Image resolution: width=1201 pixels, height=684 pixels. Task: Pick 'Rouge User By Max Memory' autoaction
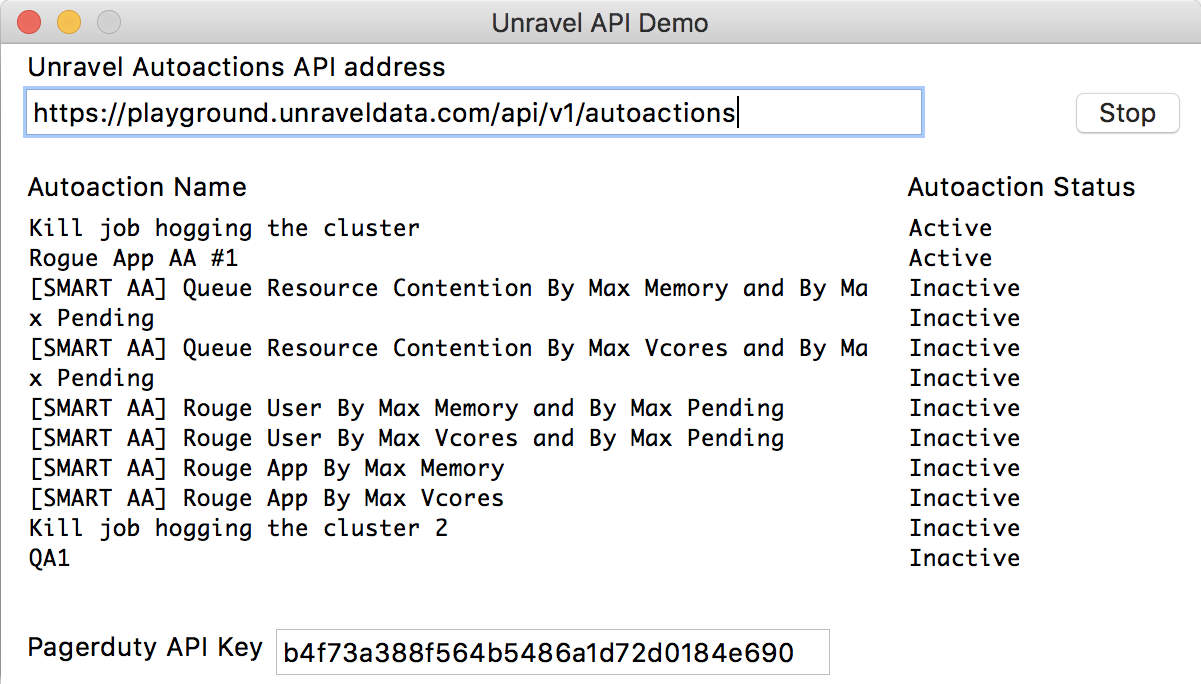(406, 408)
